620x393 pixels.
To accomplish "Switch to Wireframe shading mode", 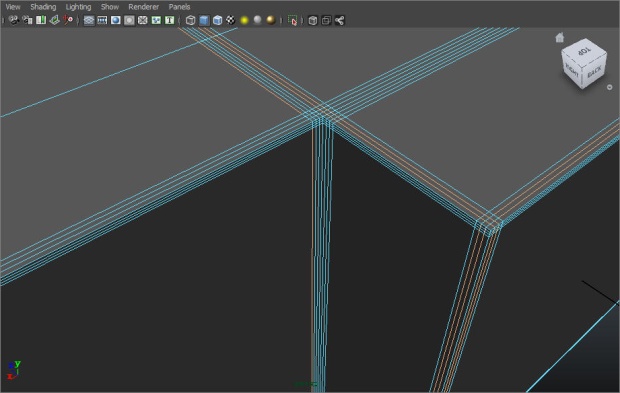I will pyautogui.click(x=190, y=20).
